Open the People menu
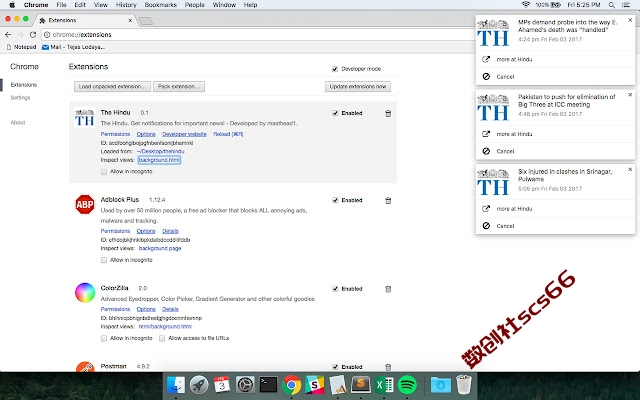 click(195, 5)
